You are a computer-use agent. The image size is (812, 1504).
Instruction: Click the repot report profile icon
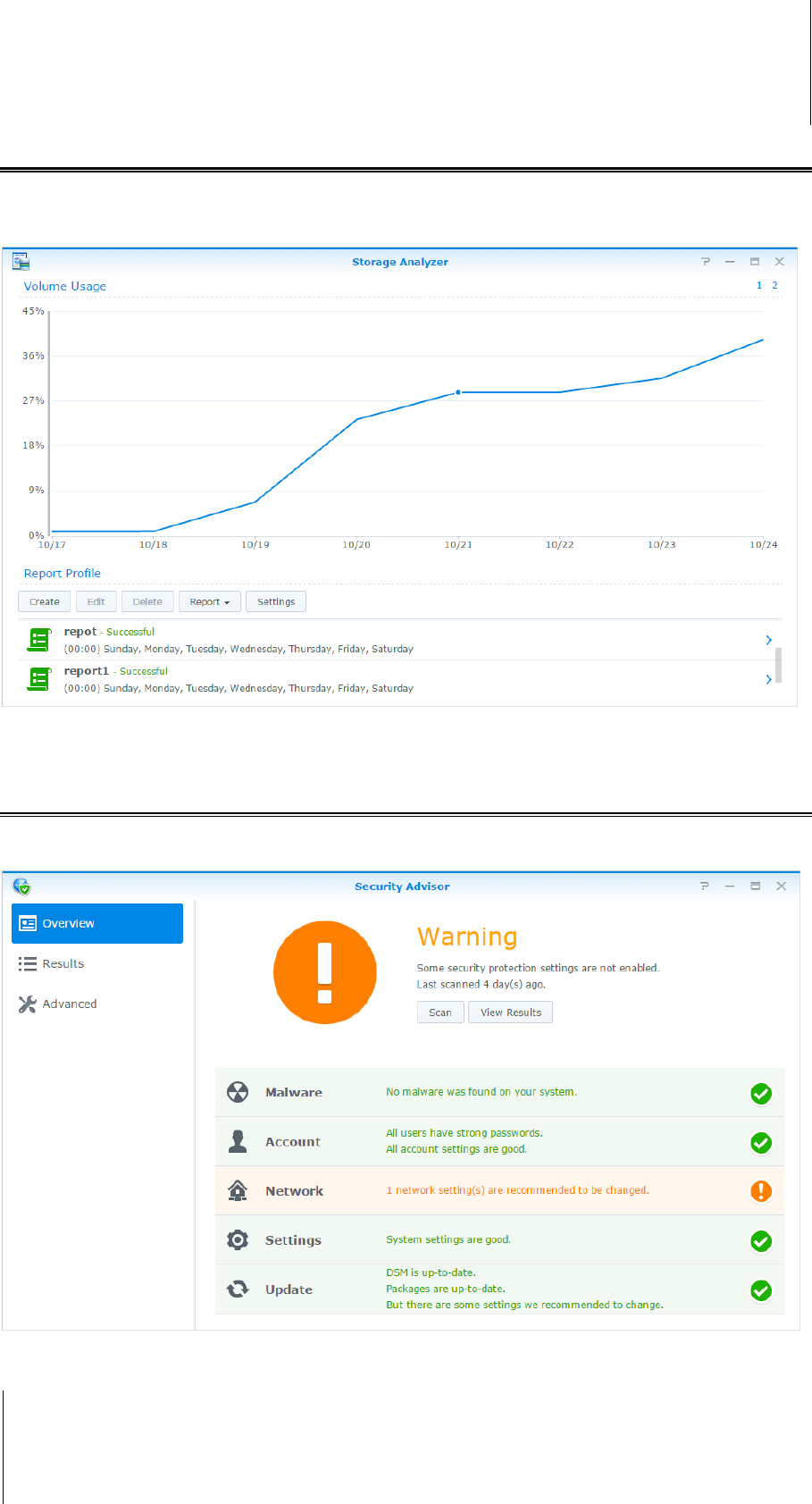pos(39,640)
